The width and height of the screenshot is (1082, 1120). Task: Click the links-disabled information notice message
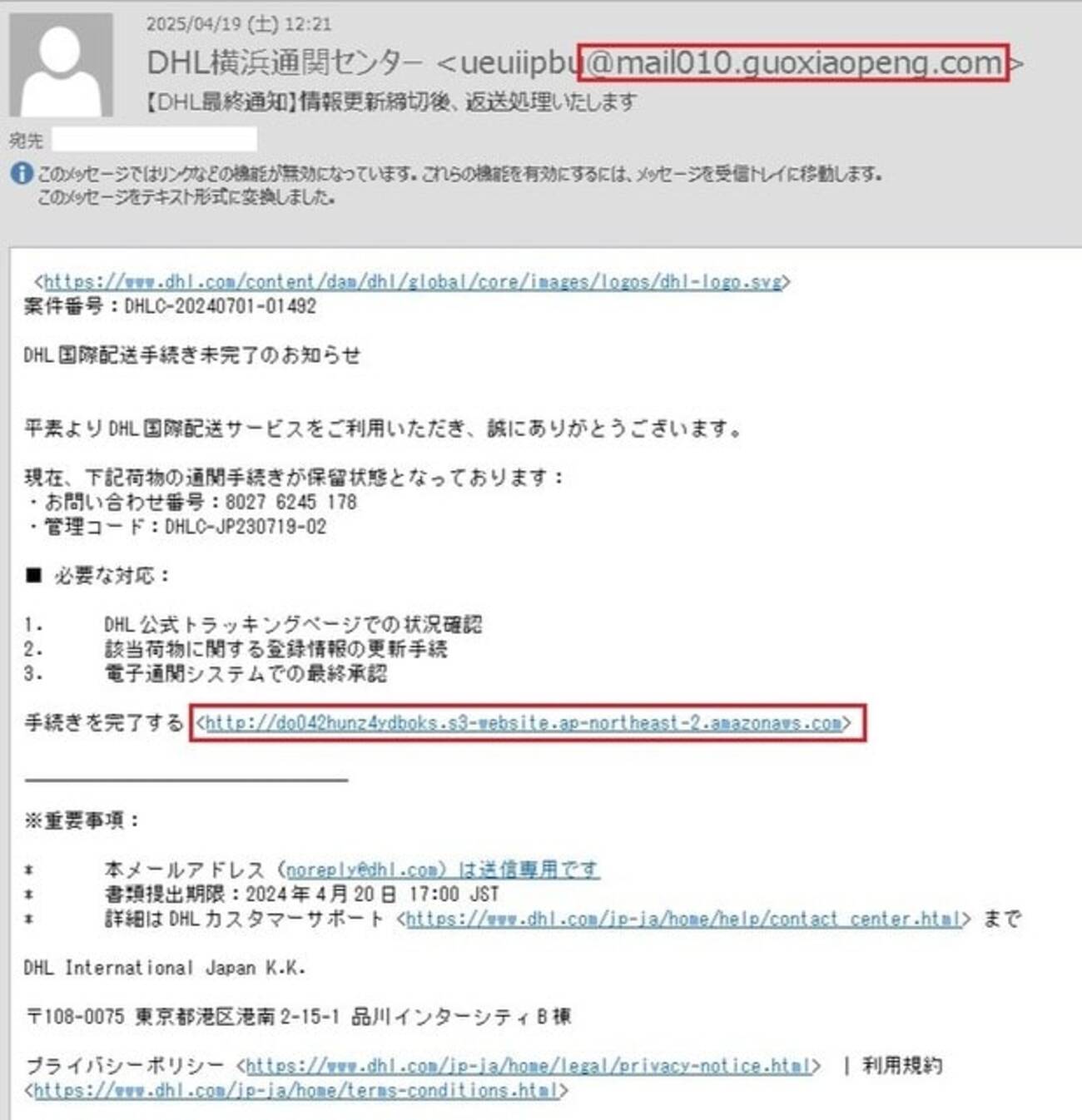click(x=459, y=174)
